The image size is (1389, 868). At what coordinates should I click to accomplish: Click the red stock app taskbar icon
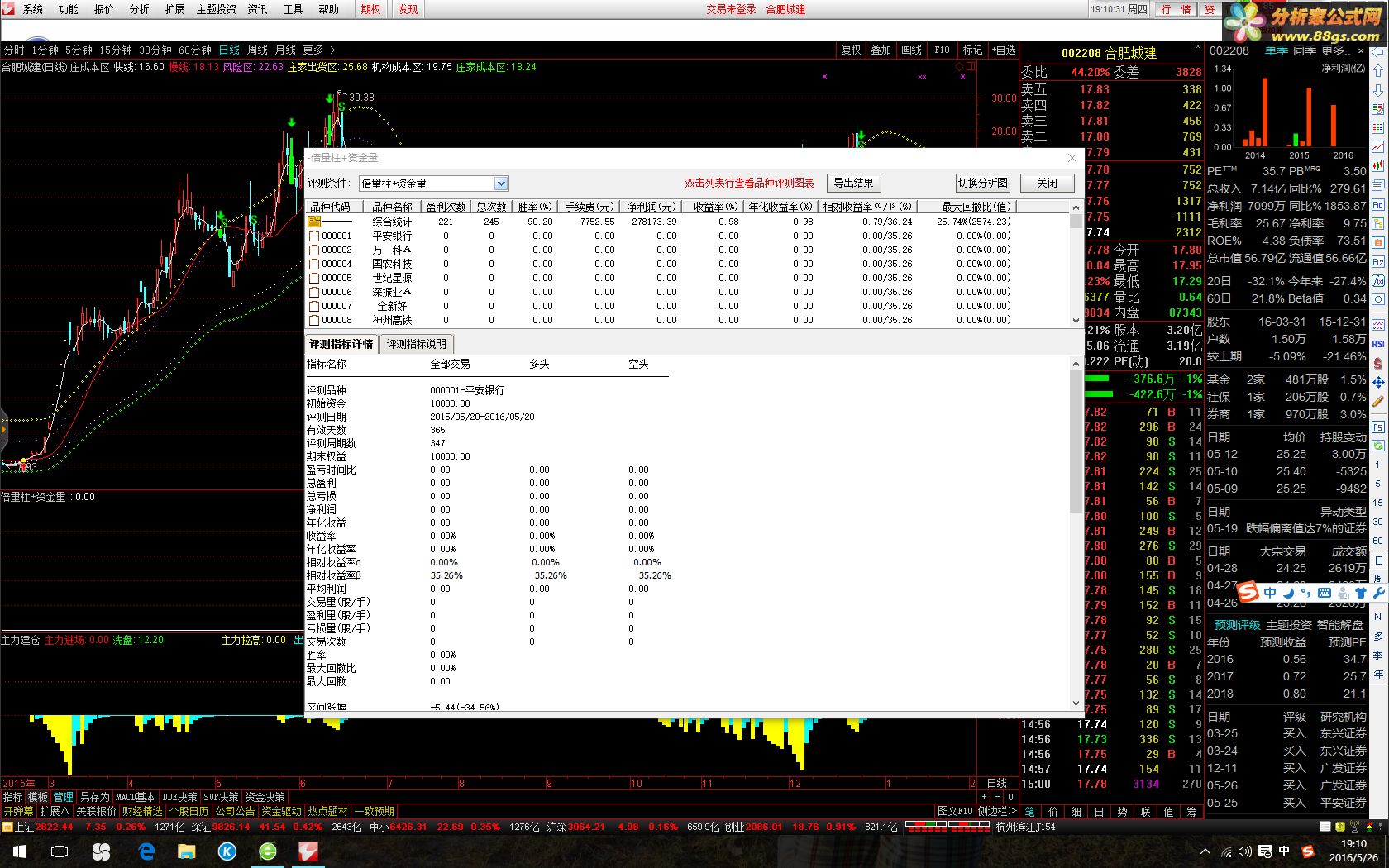pyautogui.click(x=308, y=851)
